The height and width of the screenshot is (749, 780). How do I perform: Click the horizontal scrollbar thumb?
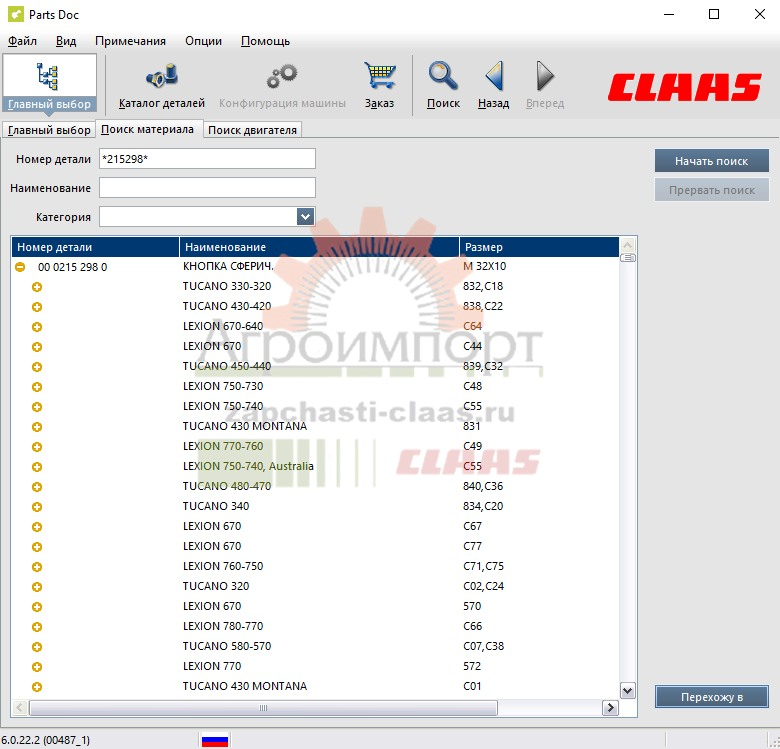(x=263, y=708)
